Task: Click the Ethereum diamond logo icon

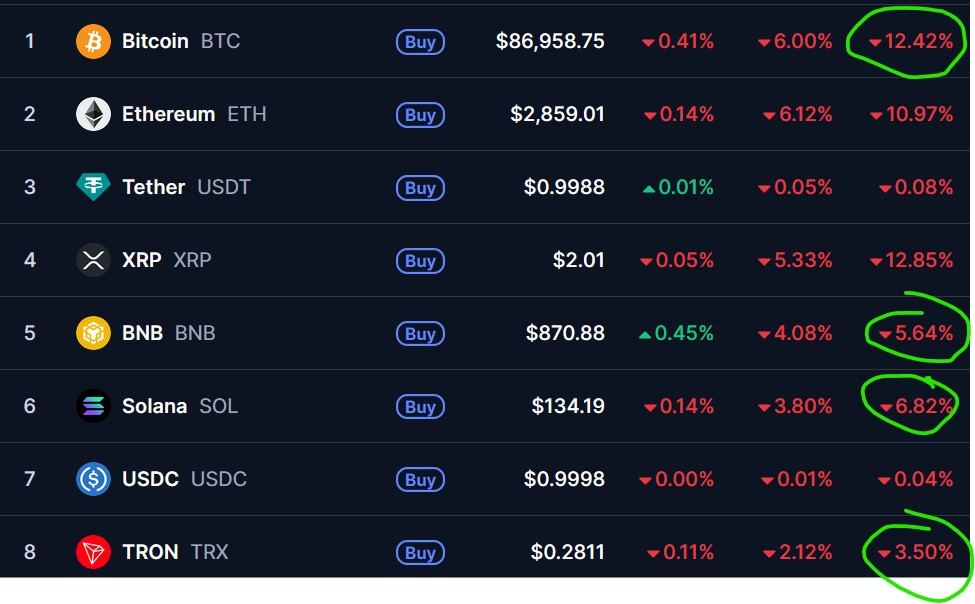Action: tap(94, 114)
